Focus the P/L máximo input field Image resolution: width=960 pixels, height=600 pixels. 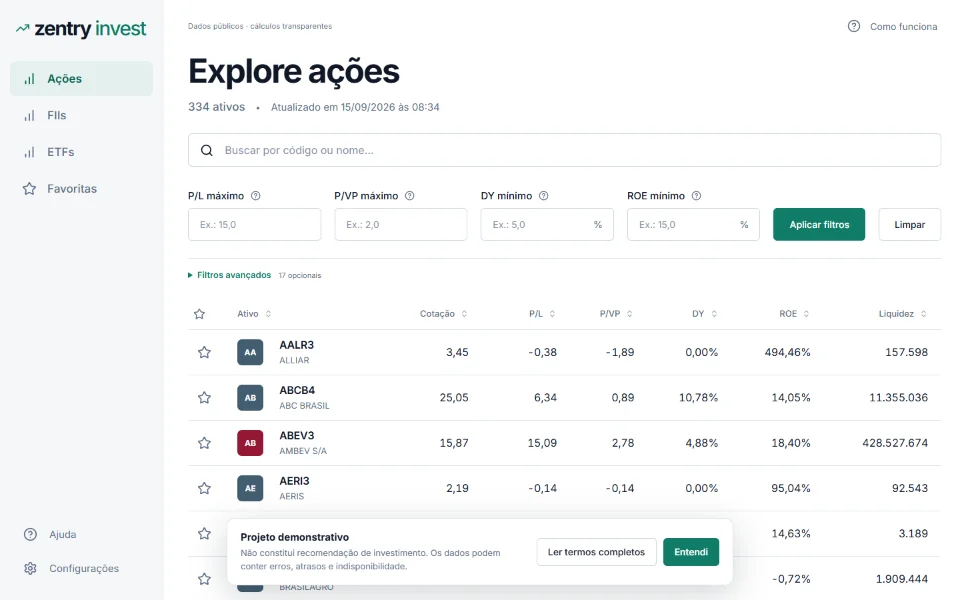click(x=255, y=225)
